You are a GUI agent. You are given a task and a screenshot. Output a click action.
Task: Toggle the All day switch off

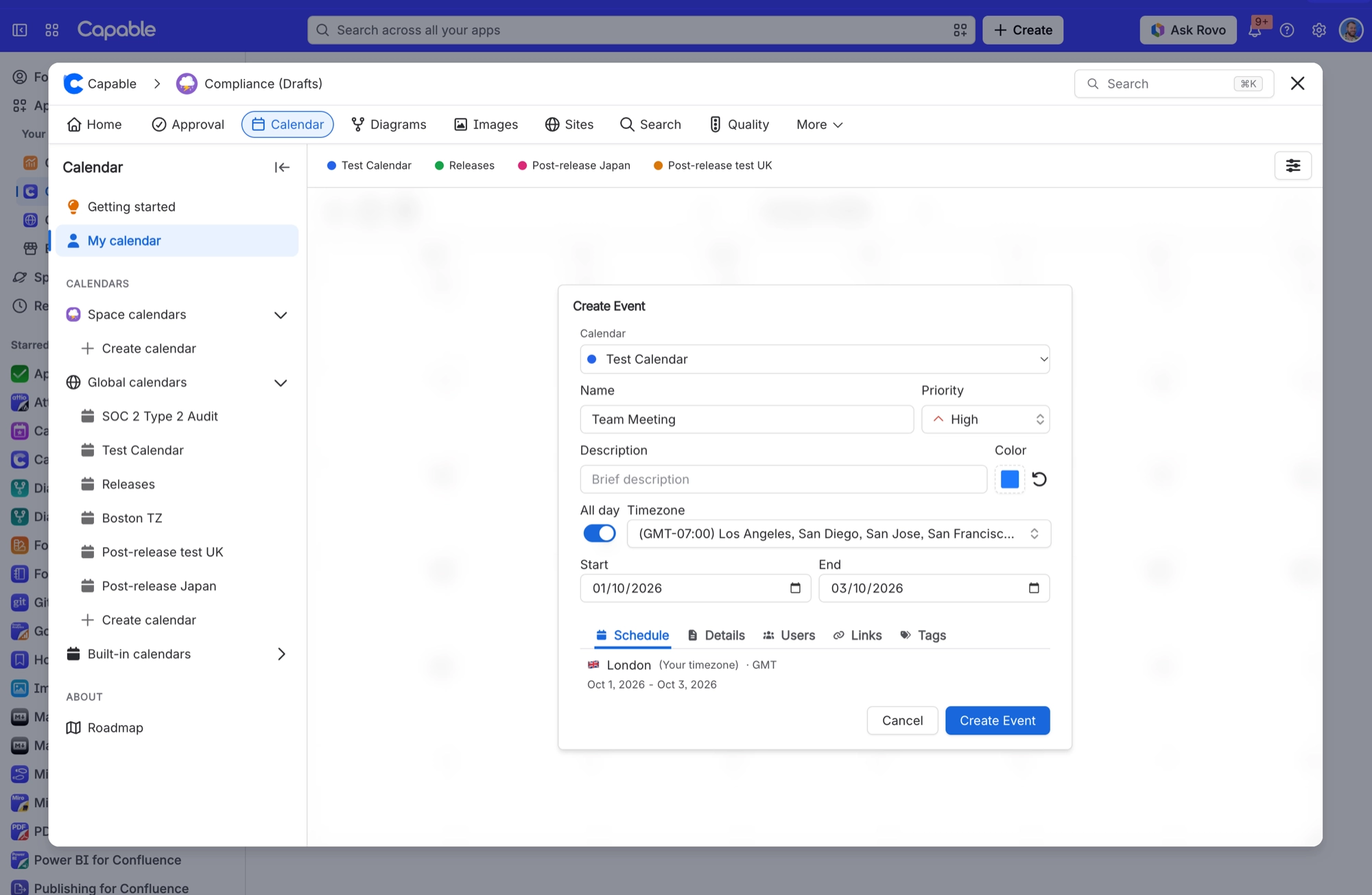pos(600,533)
